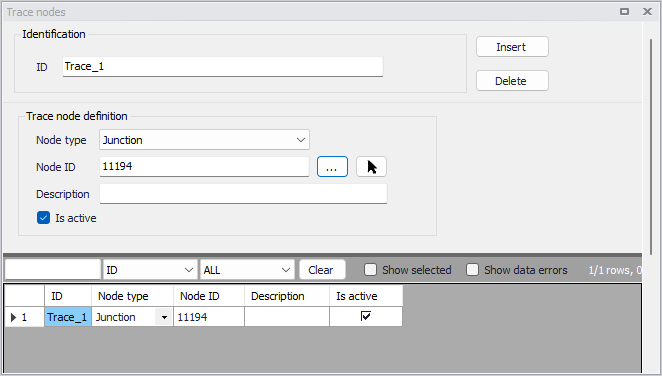Clear the table filter

pos(322,270)
